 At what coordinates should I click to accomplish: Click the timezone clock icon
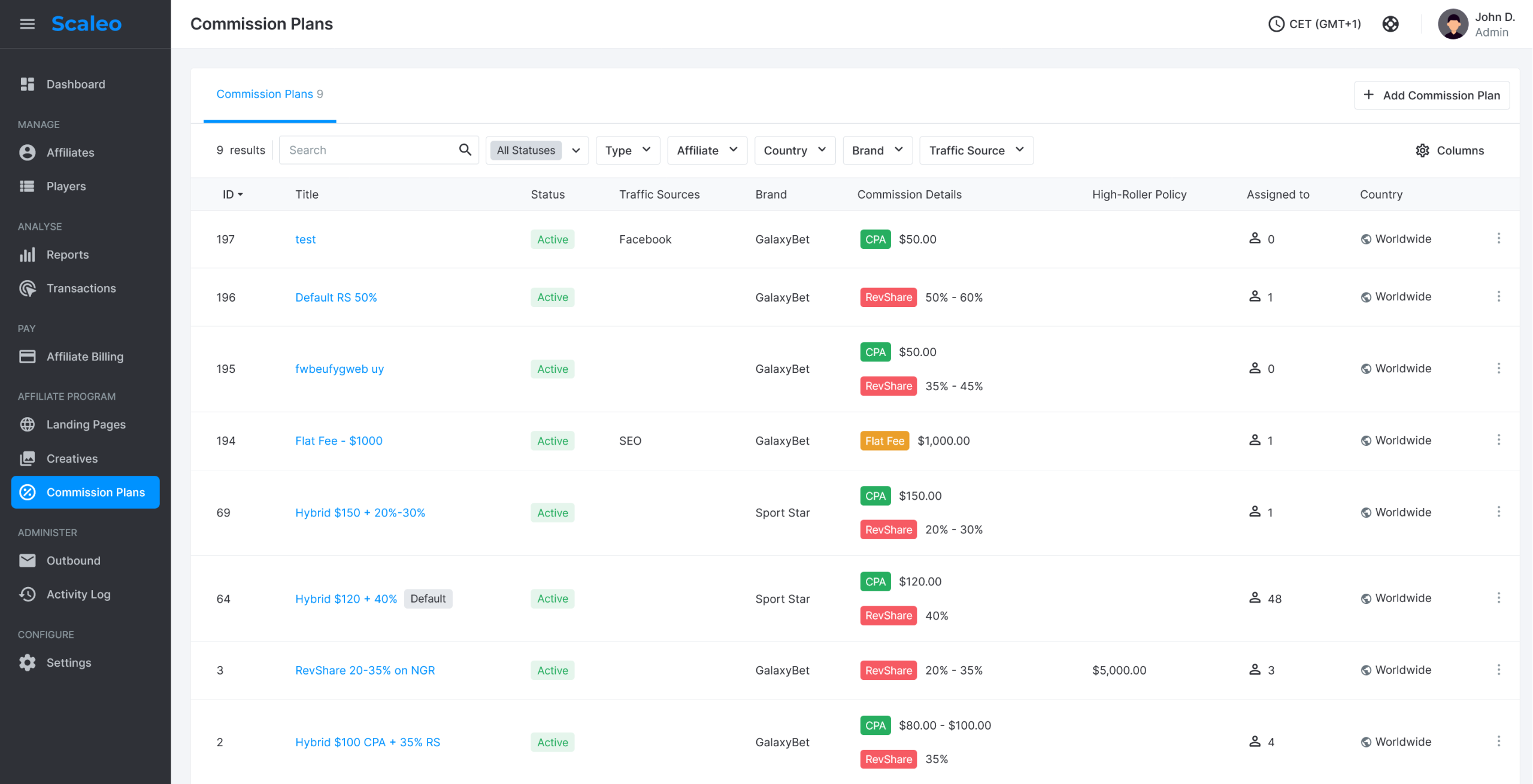coord(1276,24)
